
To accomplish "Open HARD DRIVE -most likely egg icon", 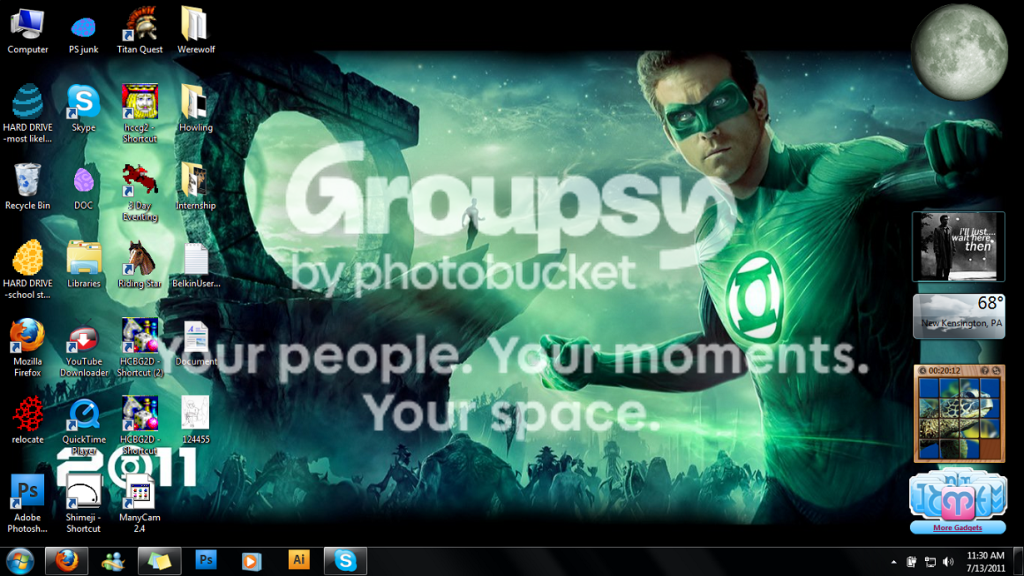I will pos(27,114).
